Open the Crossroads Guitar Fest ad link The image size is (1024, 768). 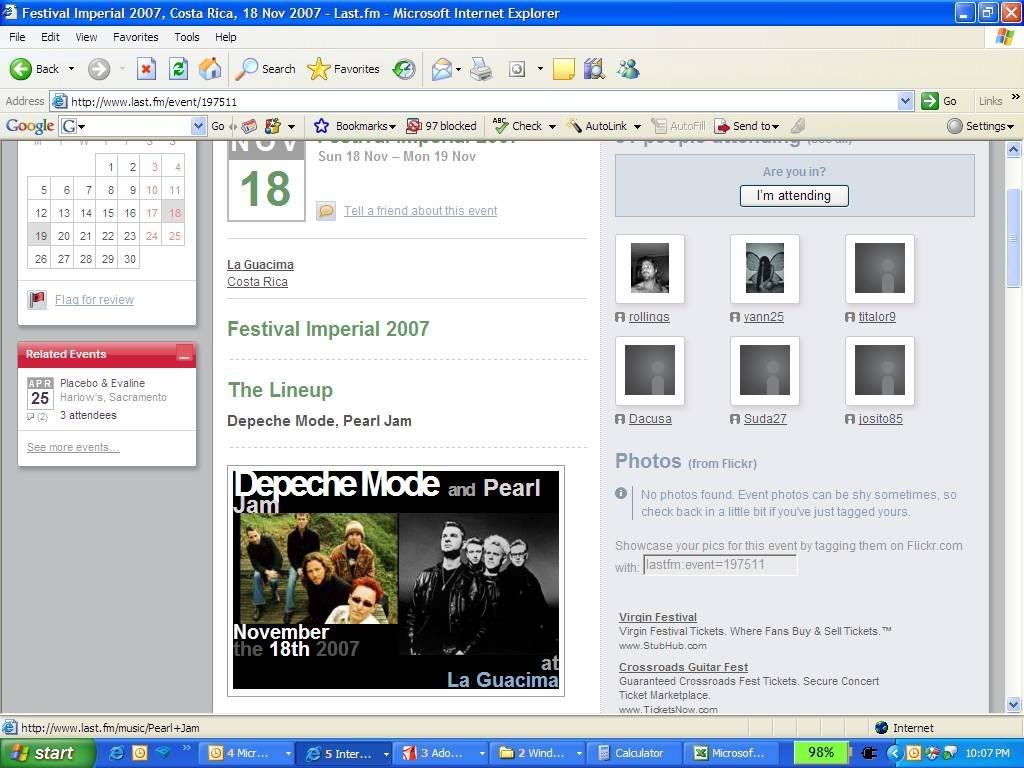[683, 667]
